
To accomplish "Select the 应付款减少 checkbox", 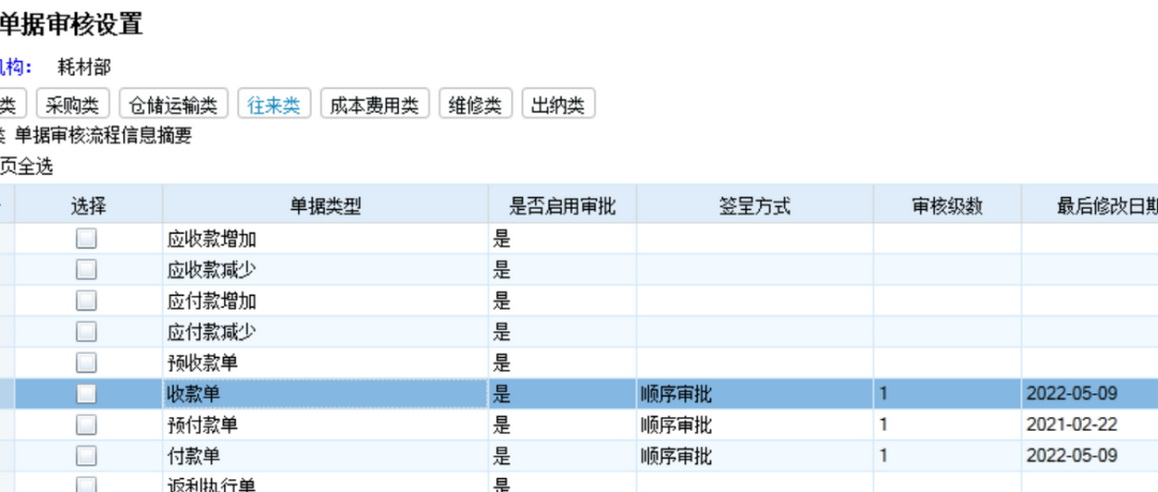I will 87,331.
